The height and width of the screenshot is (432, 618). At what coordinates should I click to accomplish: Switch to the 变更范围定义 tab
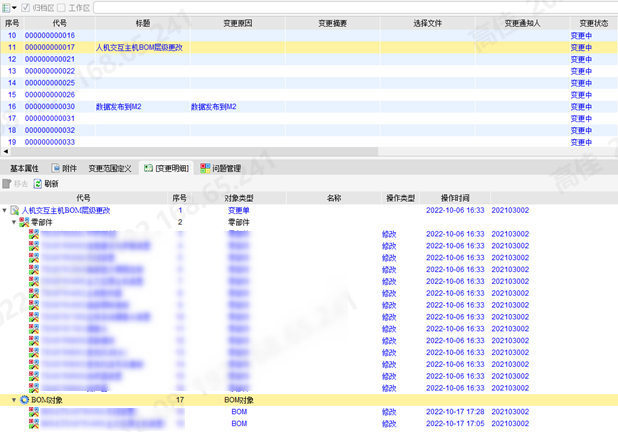point(109,169)
